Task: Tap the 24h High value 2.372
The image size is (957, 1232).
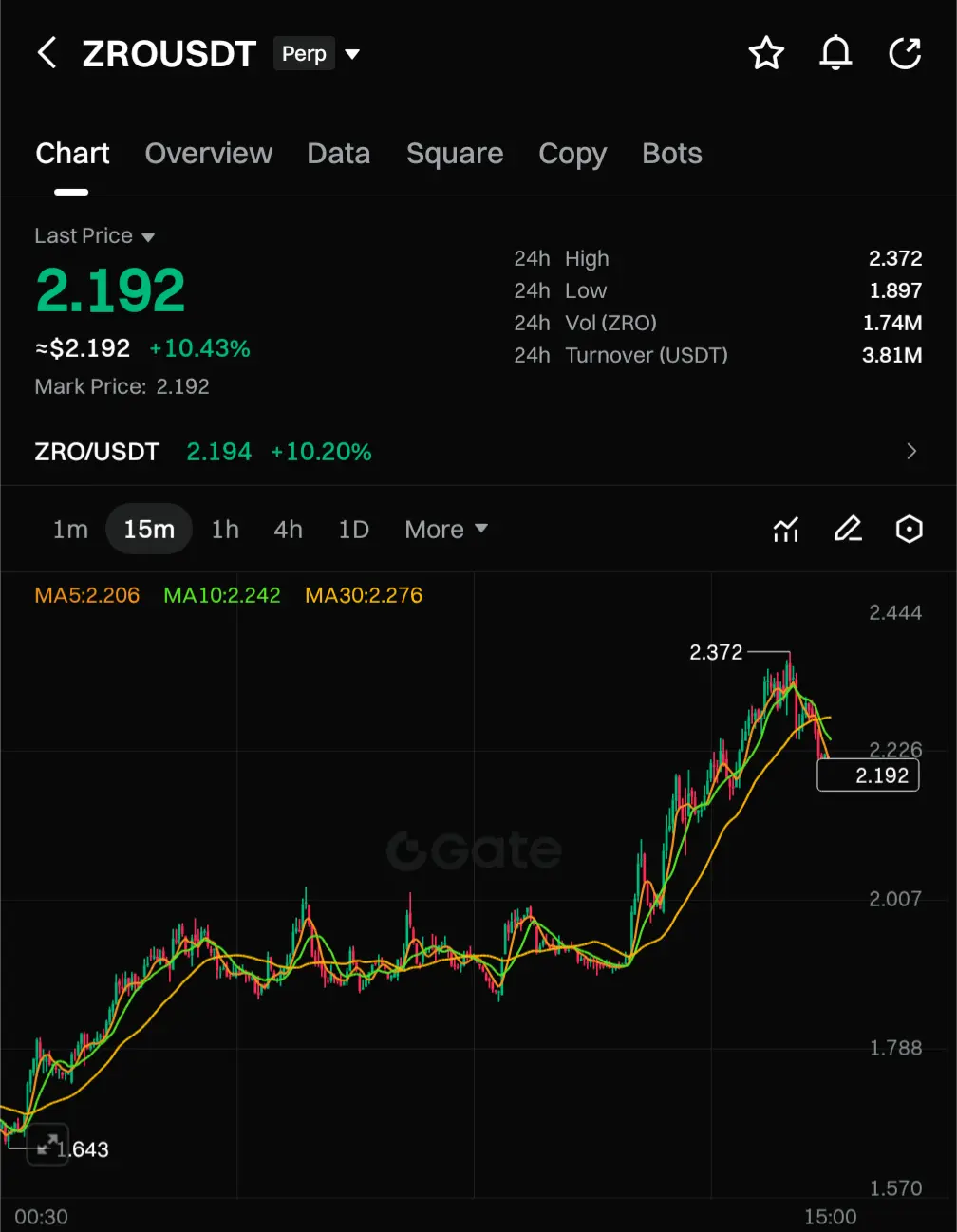Action: [x=895, y=258]
